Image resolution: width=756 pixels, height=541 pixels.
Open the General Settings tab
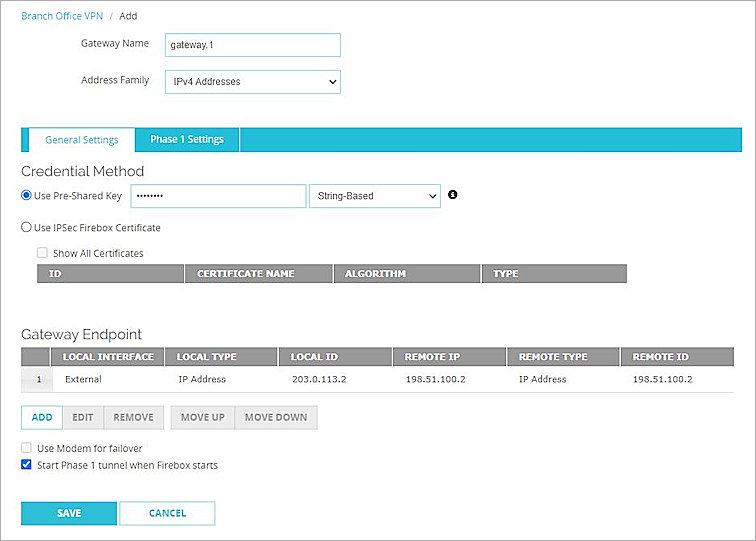click(x=82, y=140)
